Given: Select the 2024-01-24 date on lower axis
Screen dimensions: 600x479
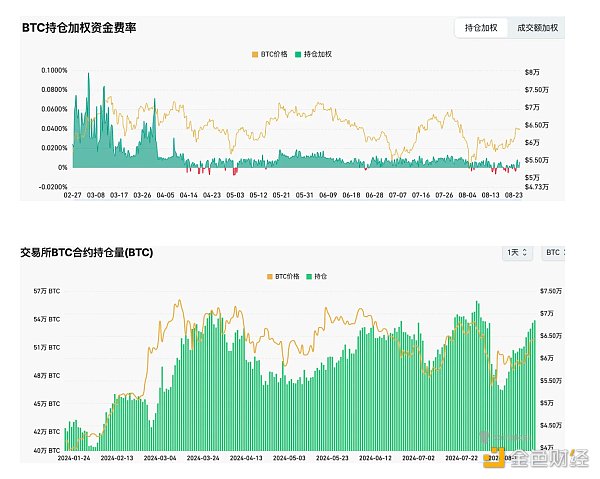Looking at the screenshot, I should (78, 458).
